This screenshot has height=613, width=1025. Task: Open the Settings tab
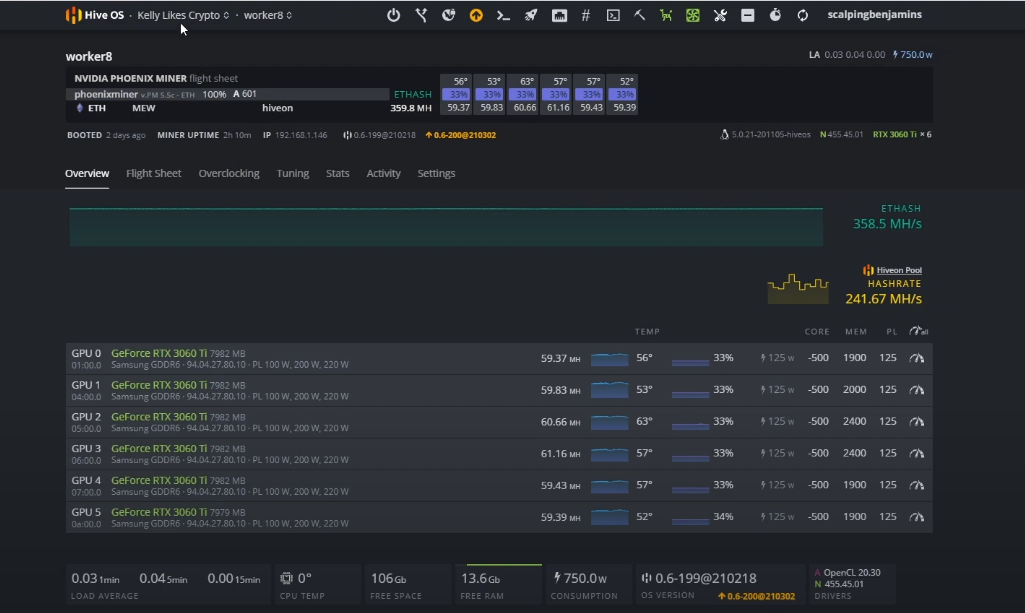coord(436,173)
